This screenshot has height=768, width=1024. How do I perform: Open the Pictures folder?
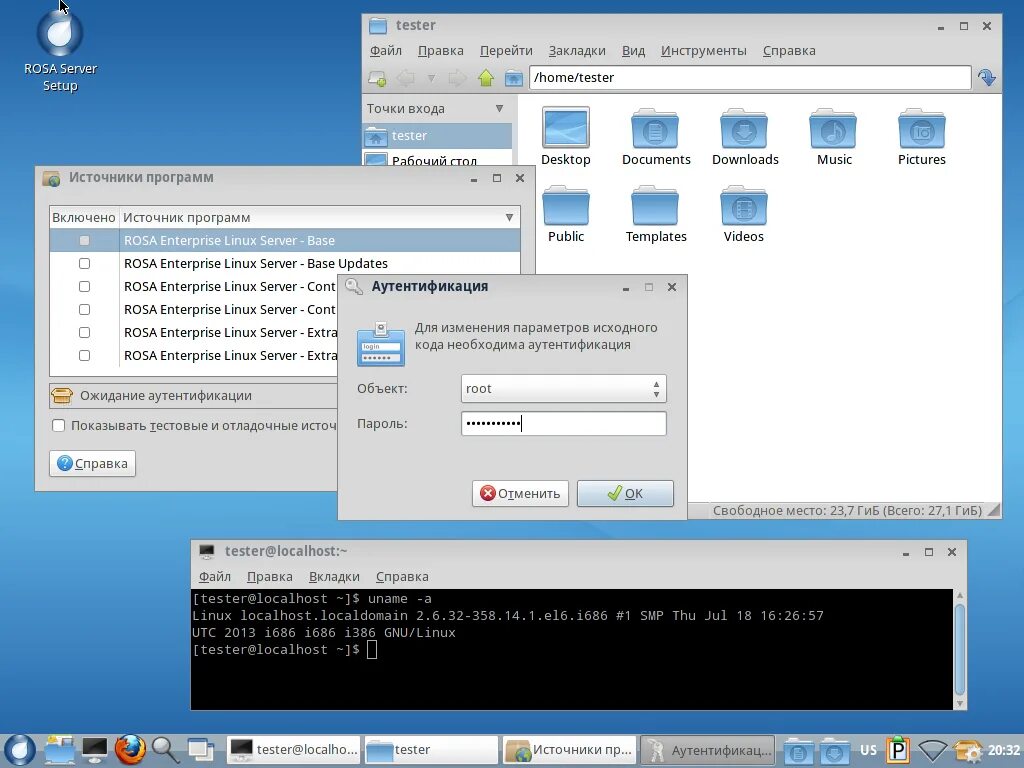click(921, 136)
